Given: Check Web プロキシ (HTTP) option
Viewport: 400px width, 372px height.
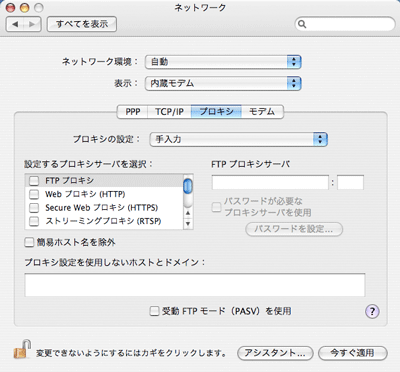Looking at the screenshot, I should (x=34, y=194).
